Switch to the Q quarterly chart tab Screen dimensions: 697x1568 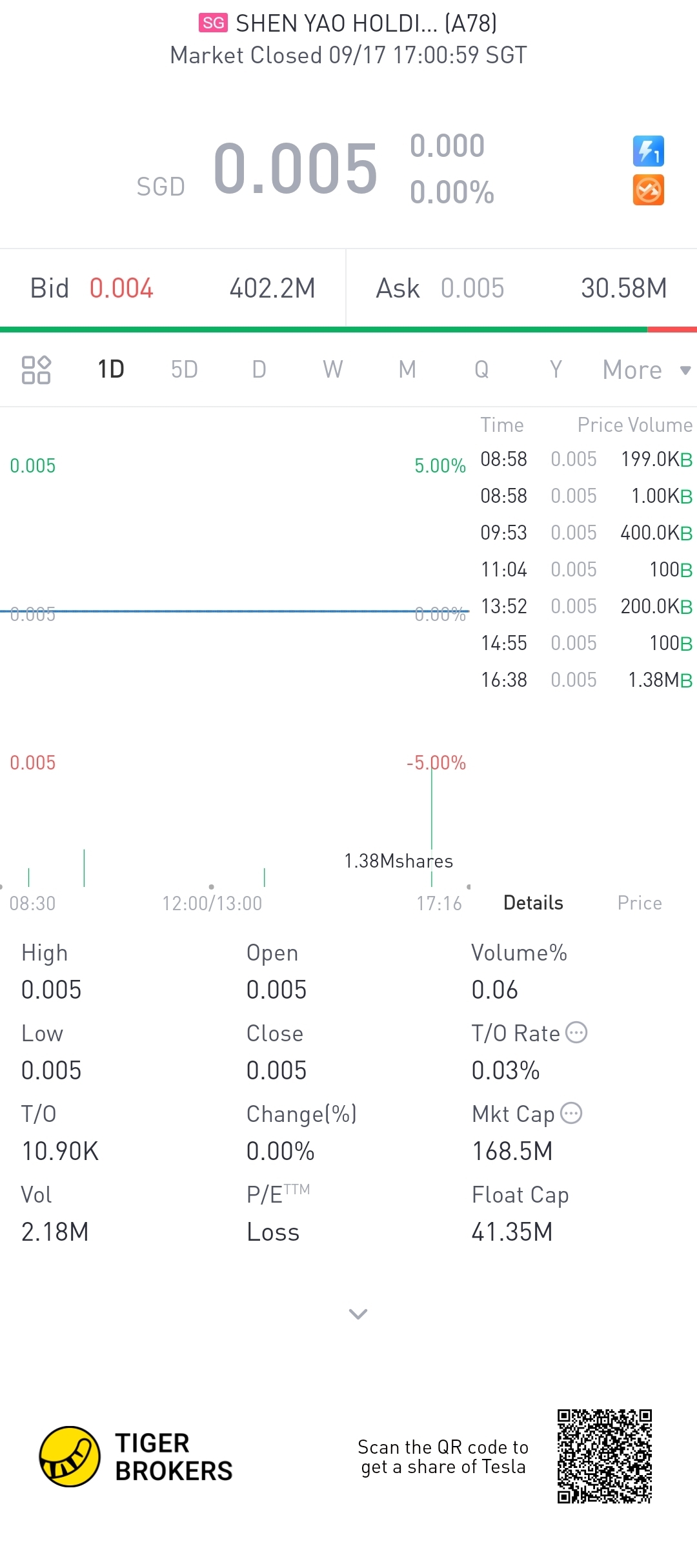pos(481,370)
